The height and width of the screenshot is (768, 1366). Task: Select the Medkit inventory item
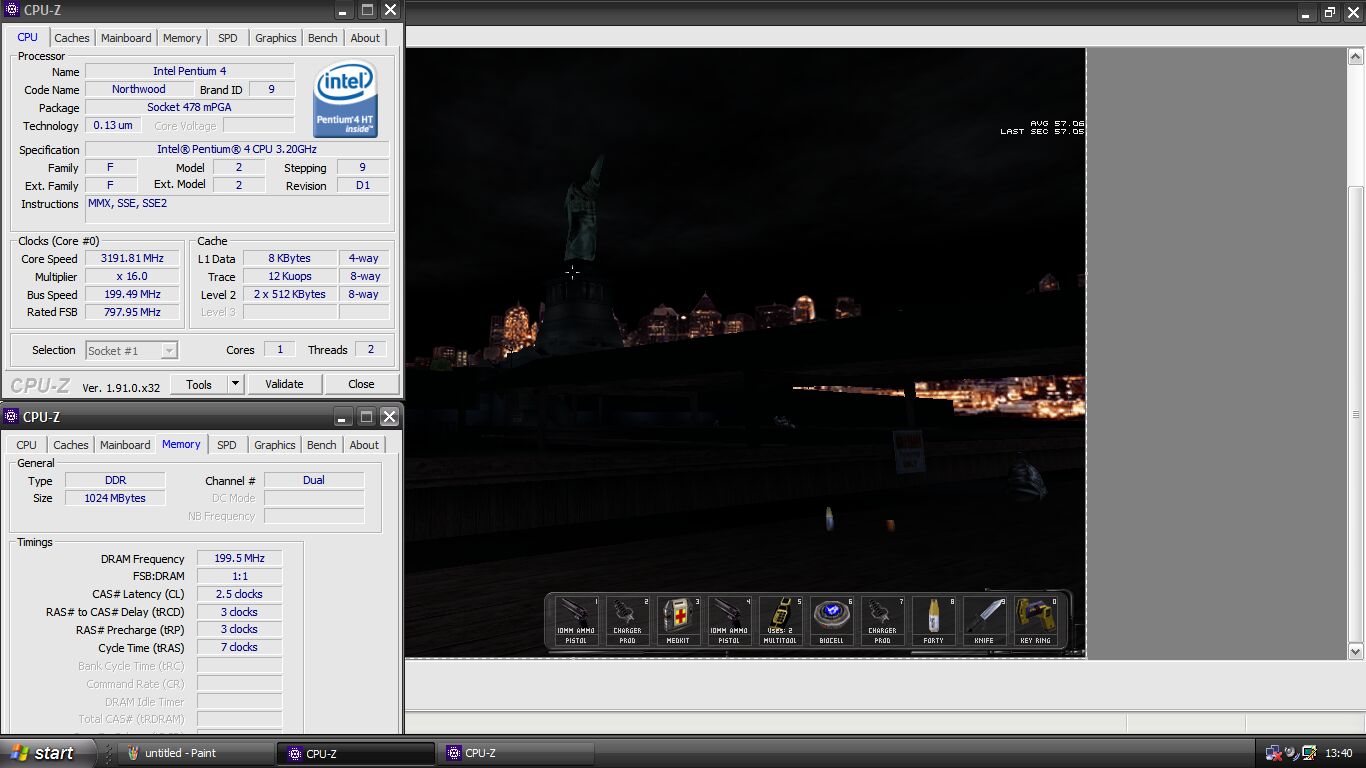pyautogui.click(x=678, y=621)
